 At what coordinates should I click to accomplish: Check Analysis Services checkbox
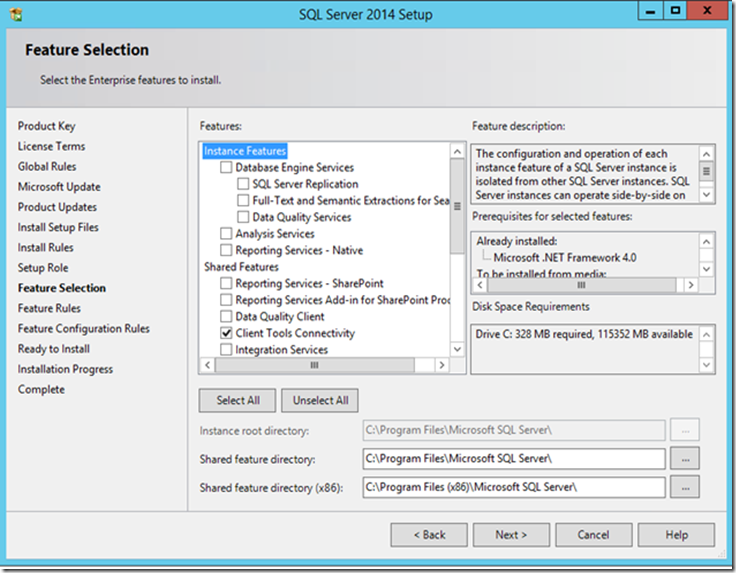(x=226, y=233)
